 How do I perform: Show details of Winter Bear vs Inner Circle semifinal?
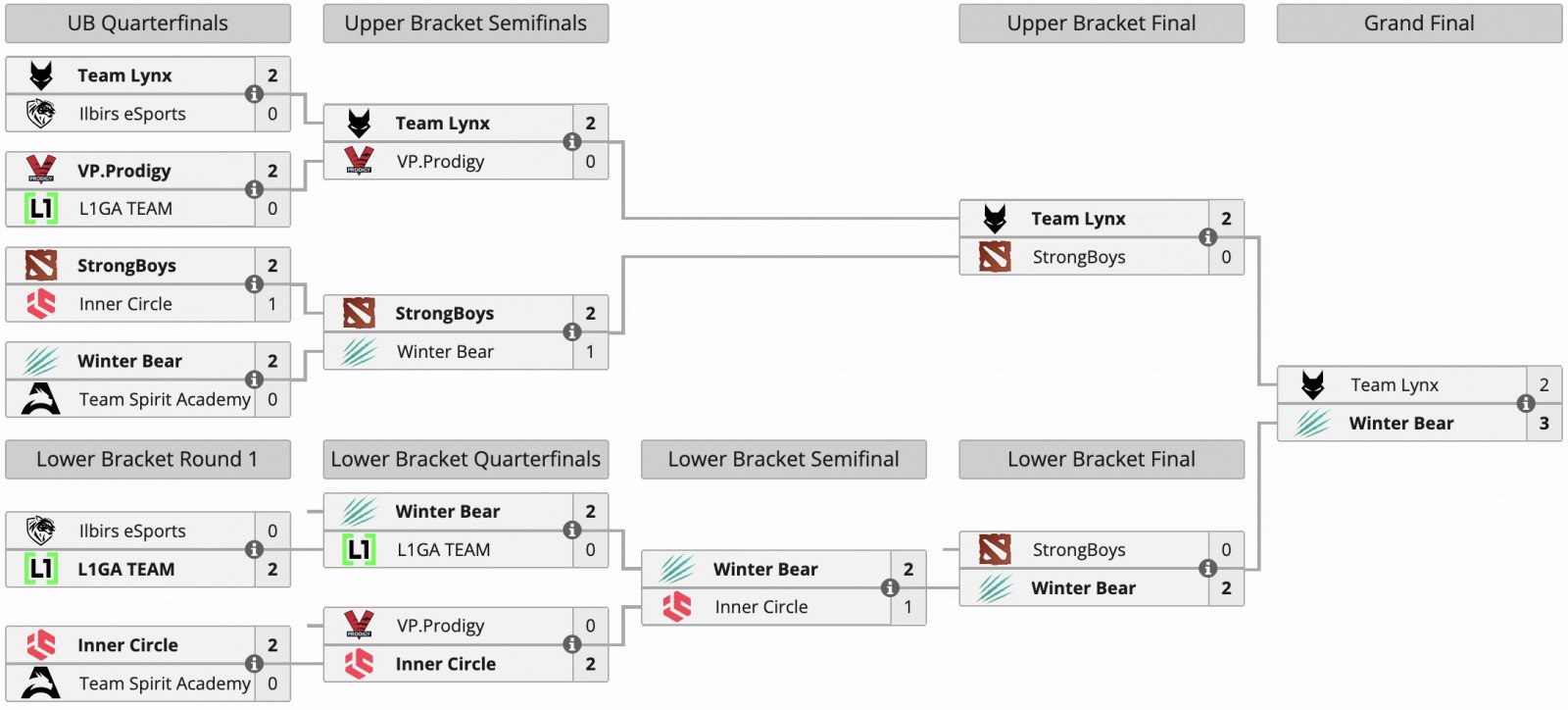[x=889, y=587]
